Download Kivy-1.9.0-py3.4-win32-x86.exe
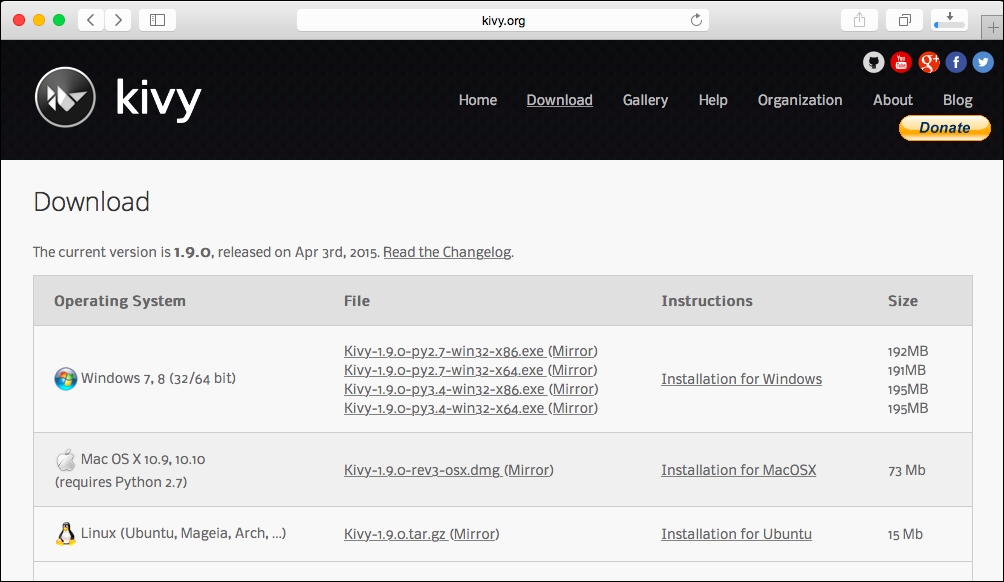The height and width of the screenshot is (582, 1004). click(x=444, y=389)
